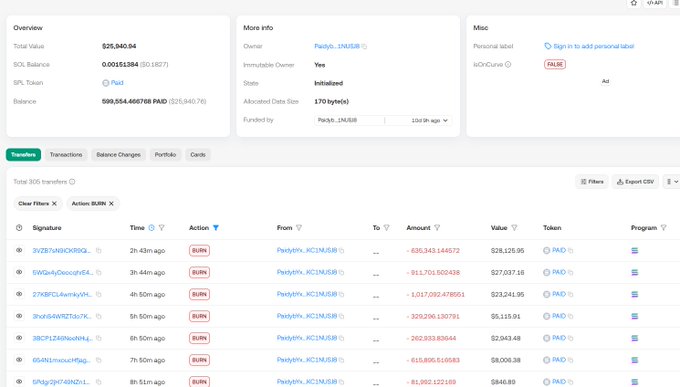Click BURN badge in 6h 50m row

[x=199, y=338]
